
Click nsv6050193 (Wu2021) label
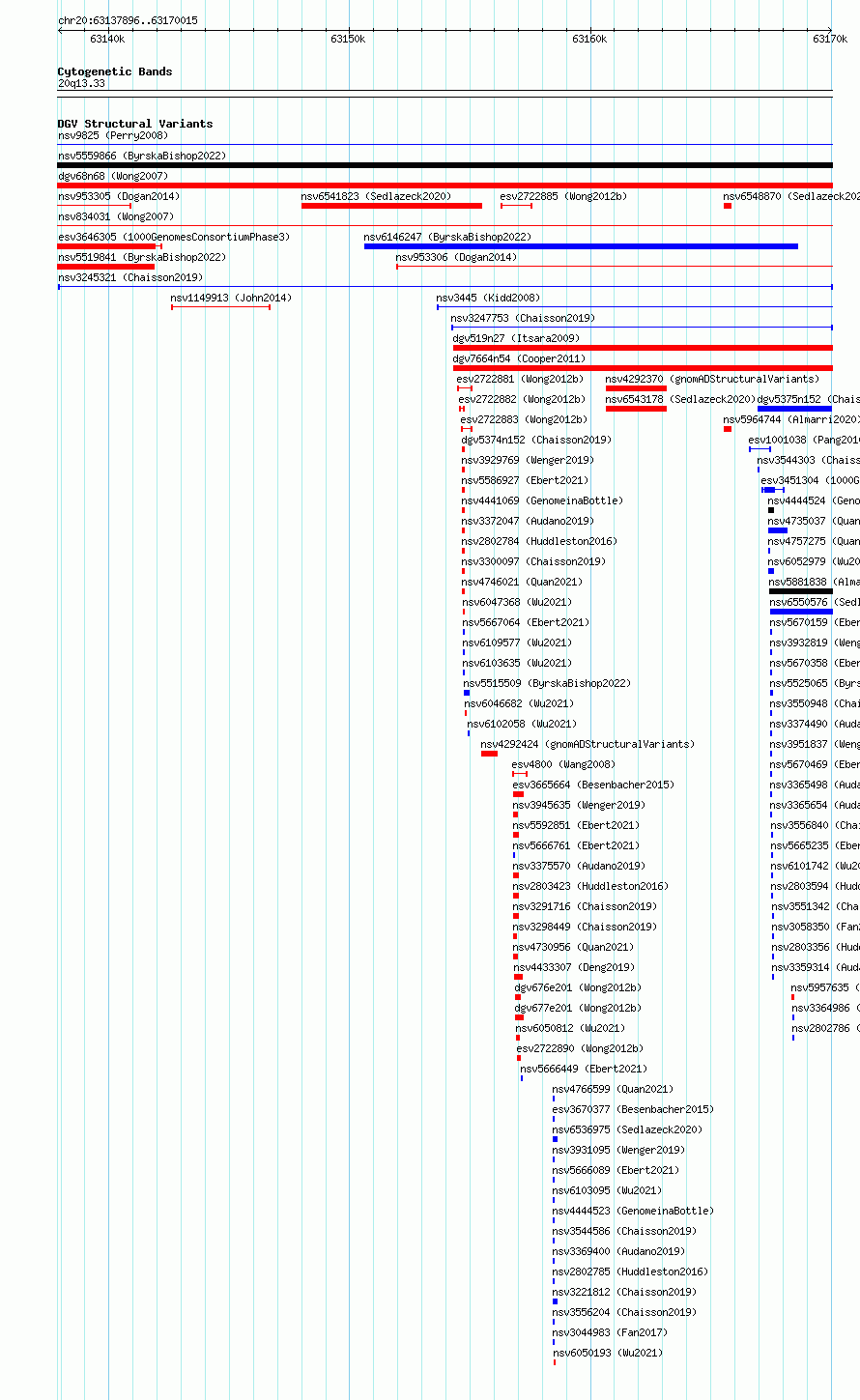tap(608, 1353)
